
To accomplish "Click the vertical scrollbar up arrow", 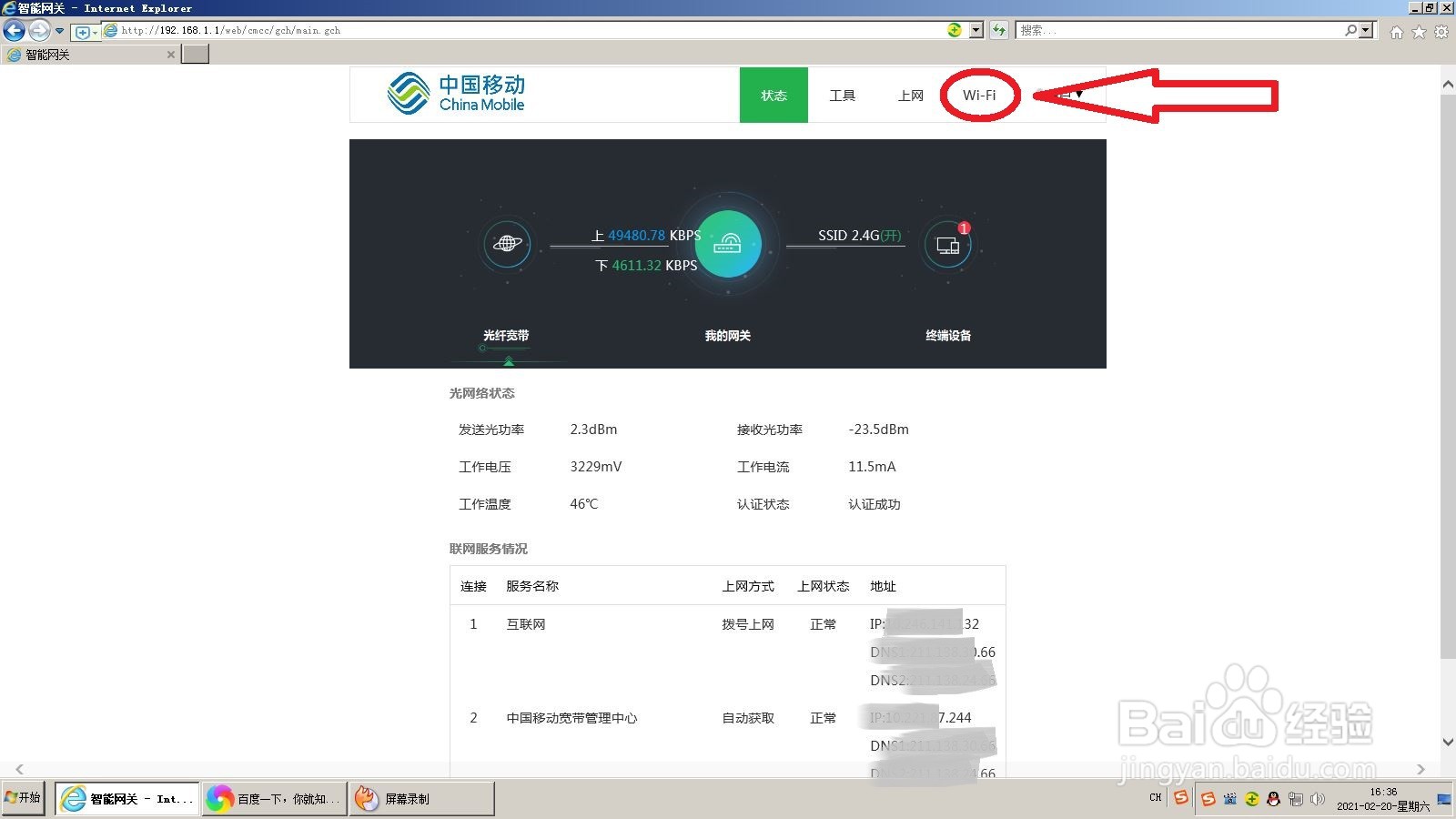I will [x=1448, y=84].
